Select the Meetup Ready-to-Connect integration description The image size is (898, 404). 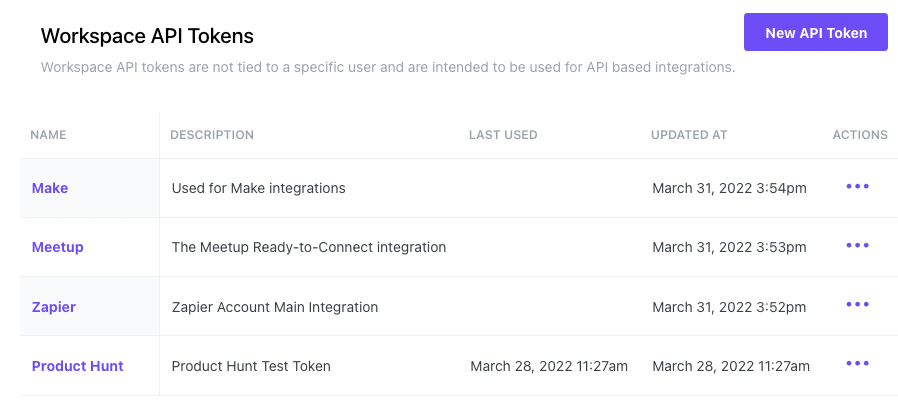[x=309, y=247]
